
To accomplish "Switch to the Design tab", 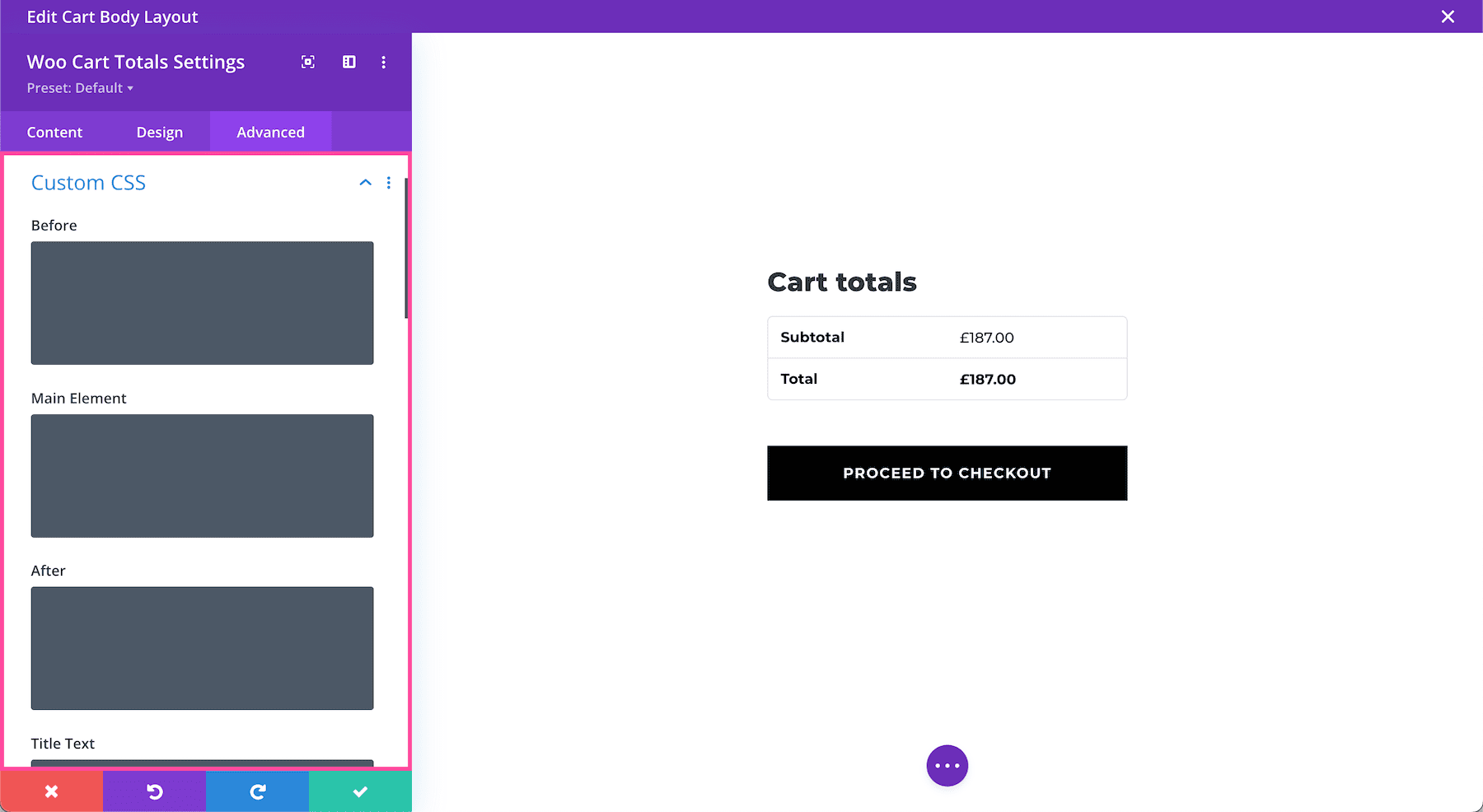I will coord(159,132).
